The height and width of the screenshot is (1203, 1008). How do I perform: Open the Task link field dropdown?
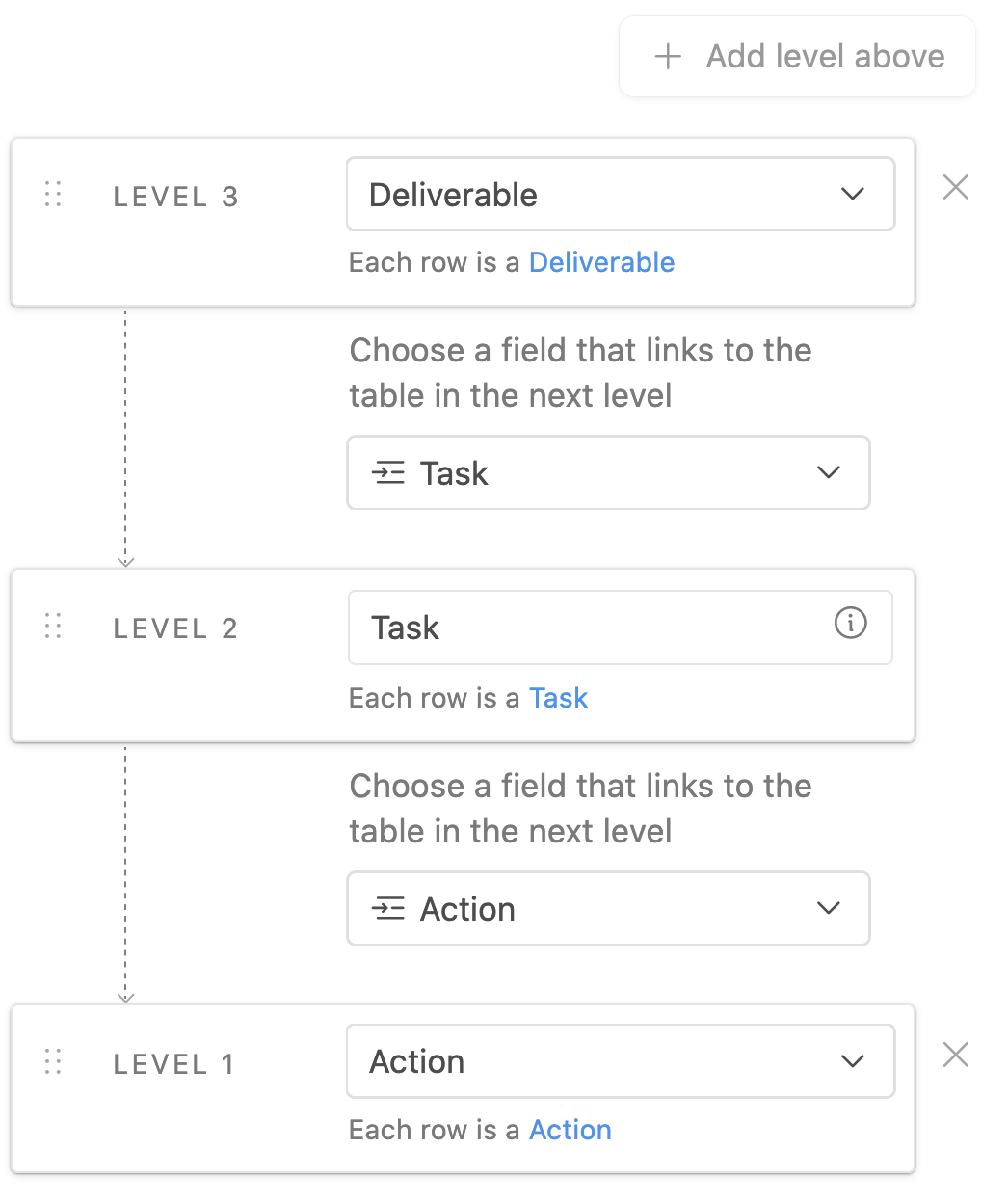(608, 472)
